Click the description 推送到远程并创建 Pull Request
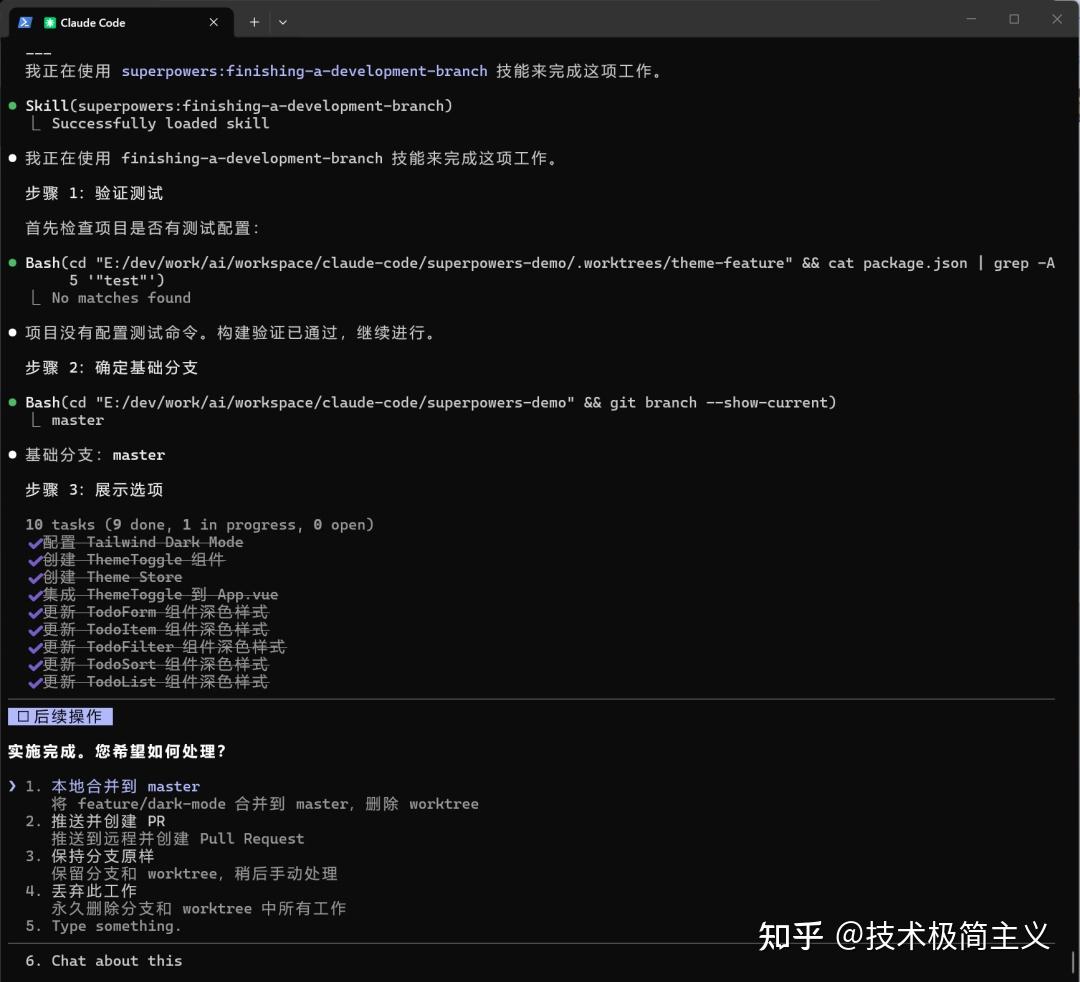 point(178,839)
